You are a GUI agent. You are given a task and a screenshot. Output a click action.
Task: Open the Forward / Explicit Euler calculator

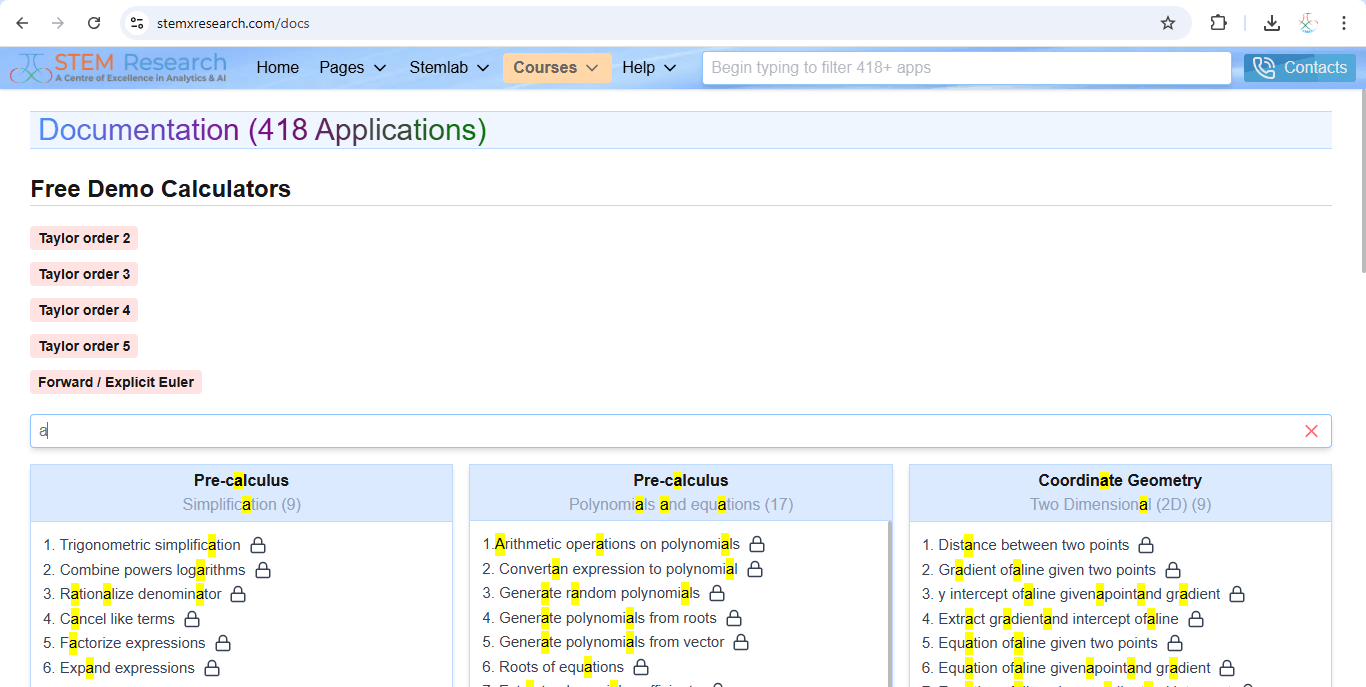click(x=115, y=382)
